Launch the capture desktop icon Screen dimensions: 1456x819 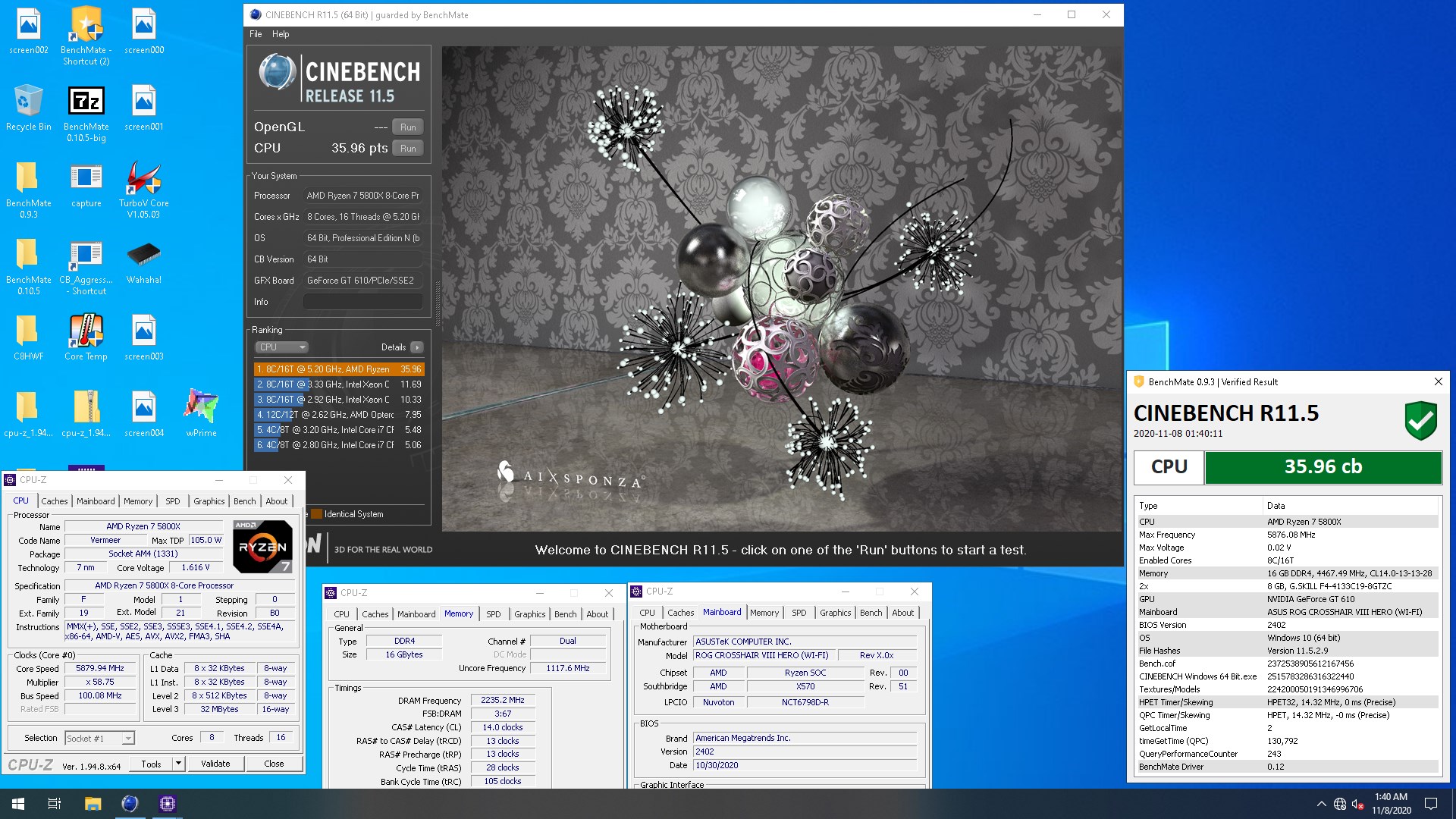[86, 185]
